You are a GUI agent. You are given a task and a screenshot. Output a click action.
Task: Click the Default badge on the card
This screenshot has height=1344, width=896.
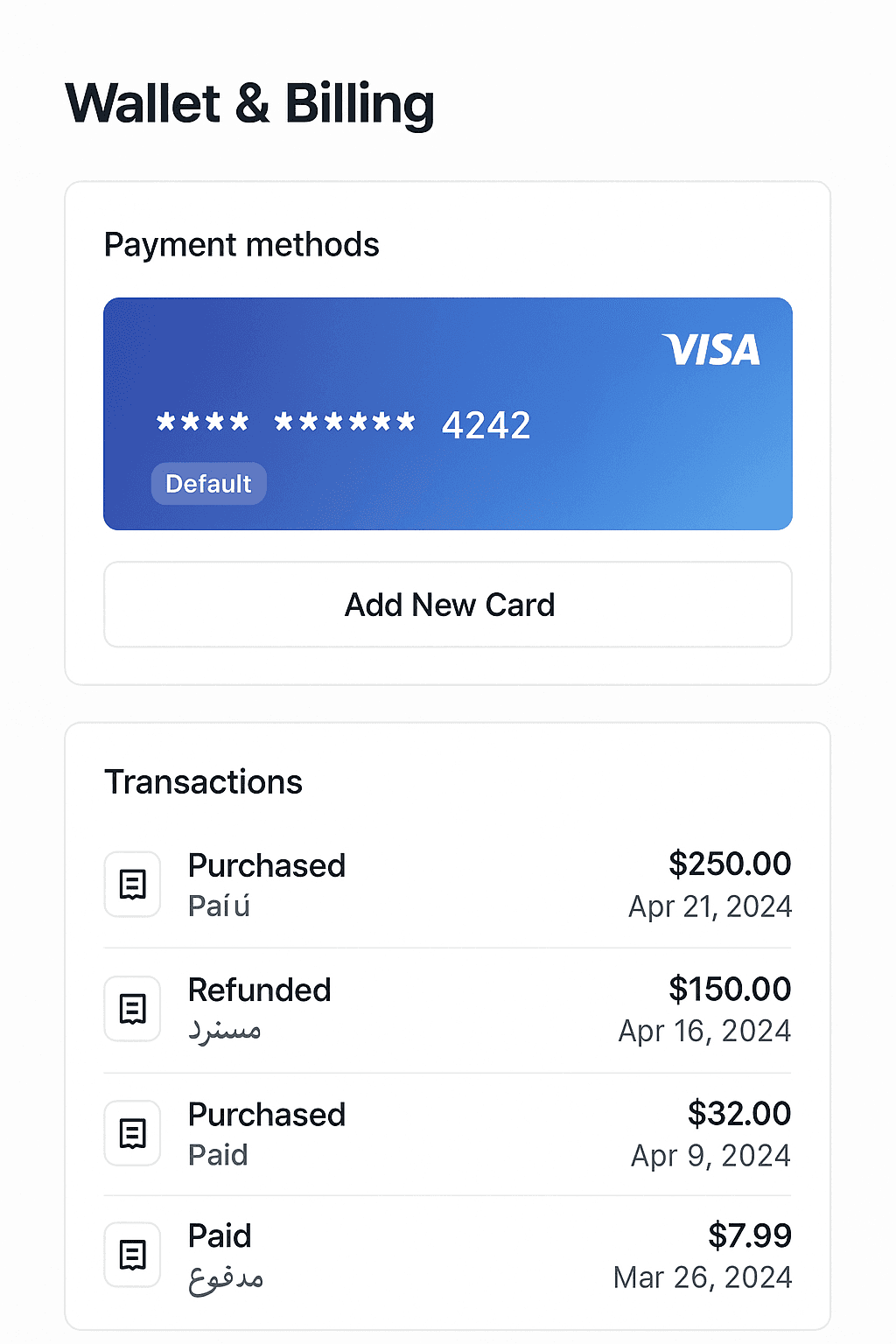click(x=207, y=483)
